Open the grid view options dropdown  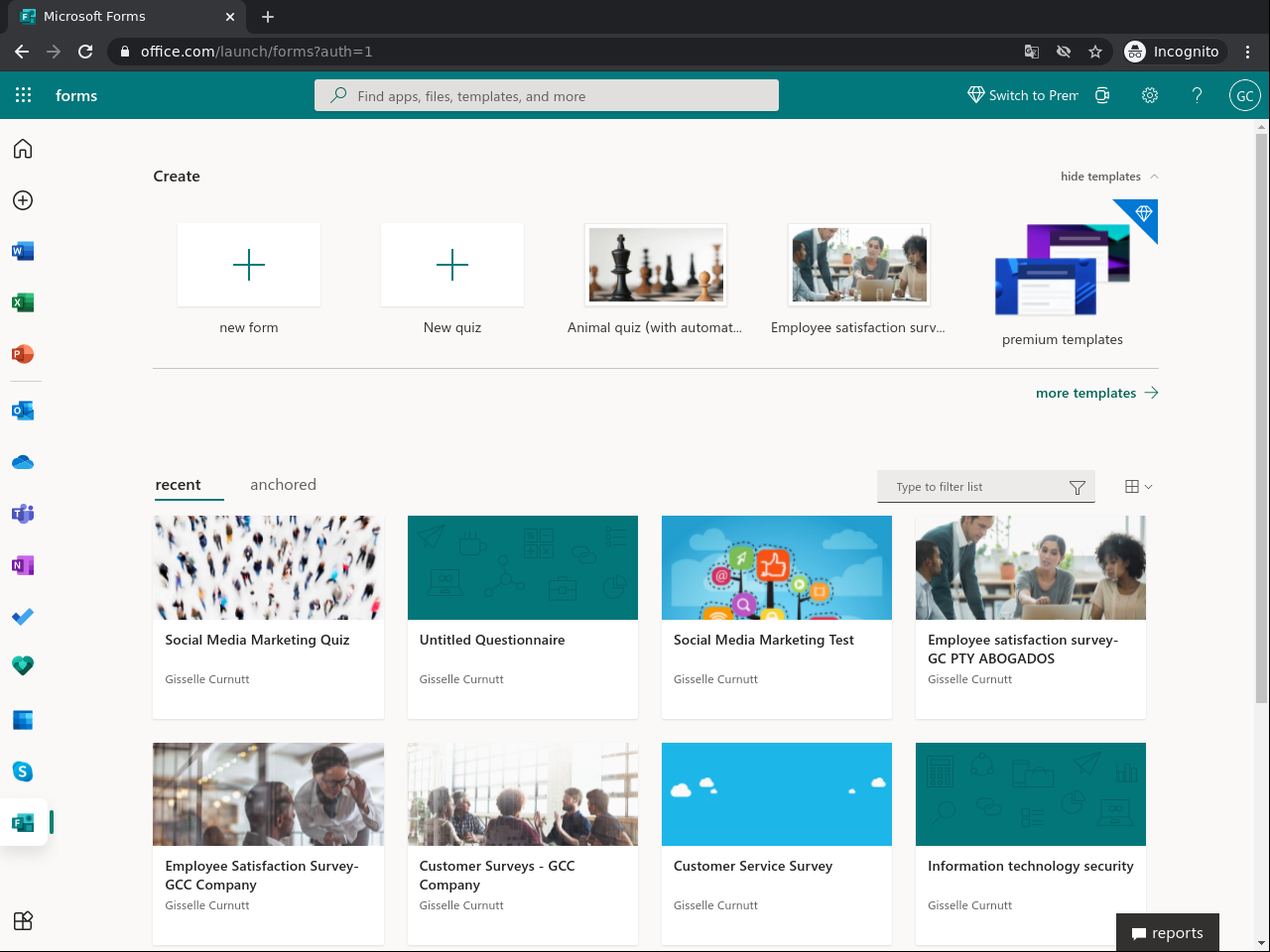[1139, 486]
